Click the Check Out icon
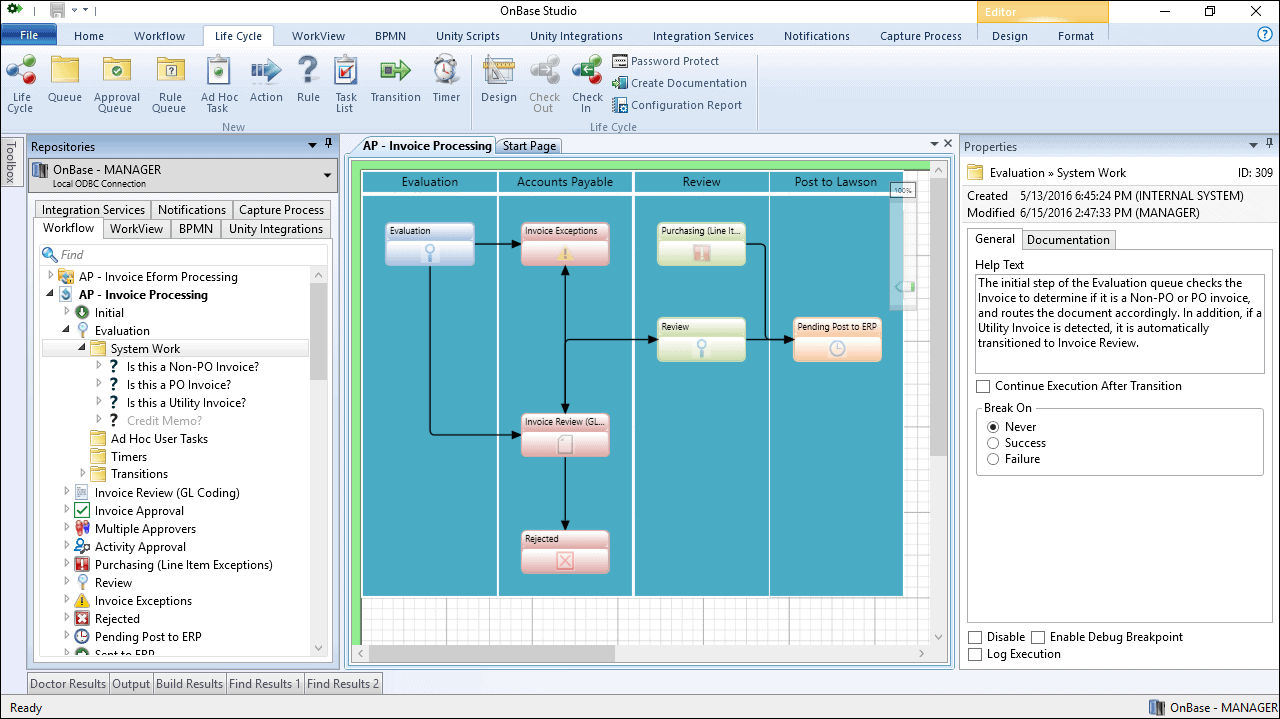Viewport: 1280px width, 719px height. point(544,84)
